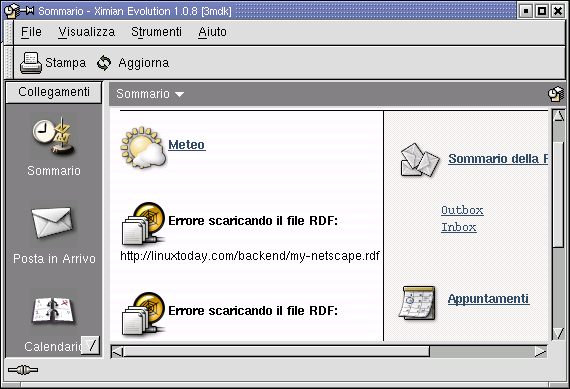Click the Appuntamenti calendar icon
Image resolution: width=570 pixels, height=389 pixels.
pyautogui.click(x=417, y=303)
